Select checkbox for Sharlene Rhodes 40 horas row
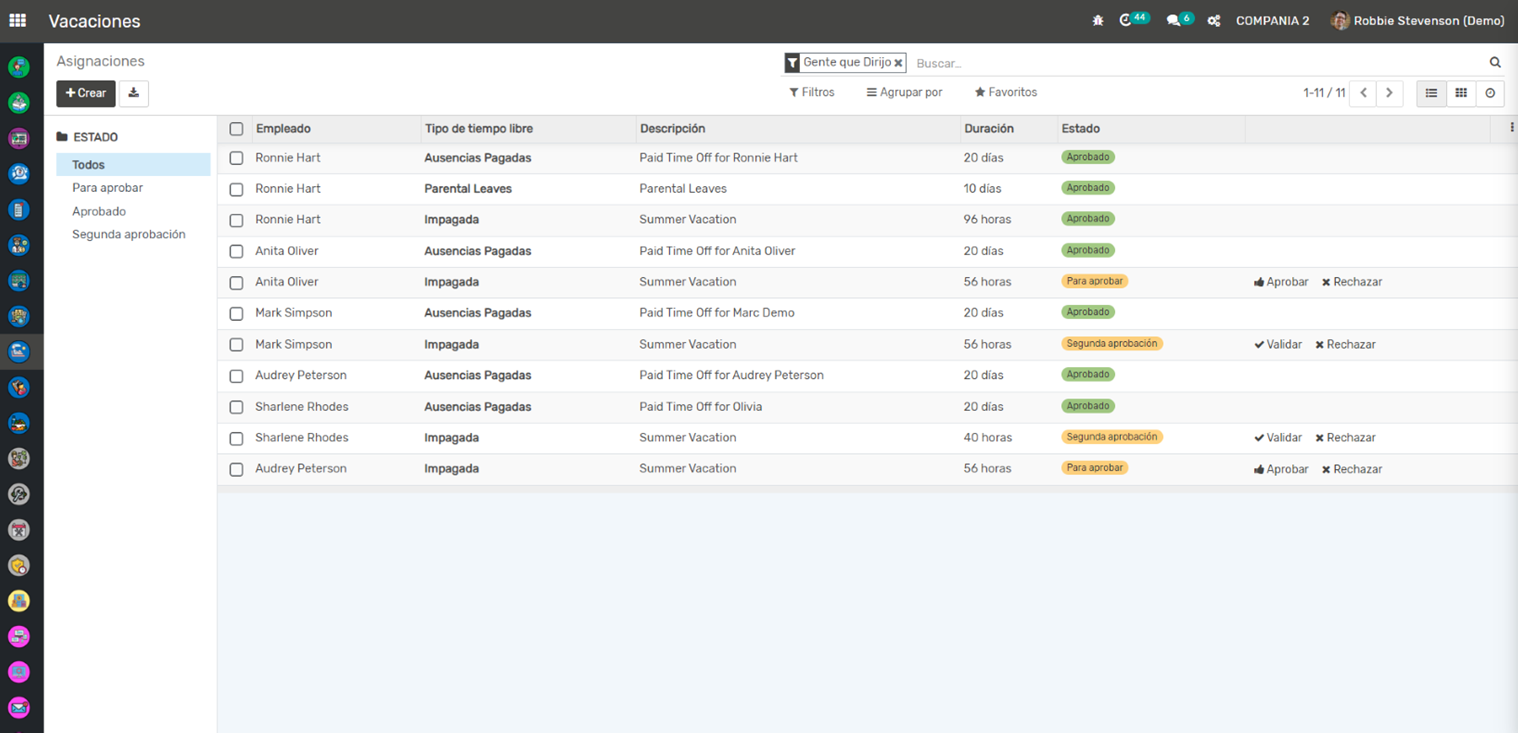This screenshot has width=1518, height=733. 236,438
